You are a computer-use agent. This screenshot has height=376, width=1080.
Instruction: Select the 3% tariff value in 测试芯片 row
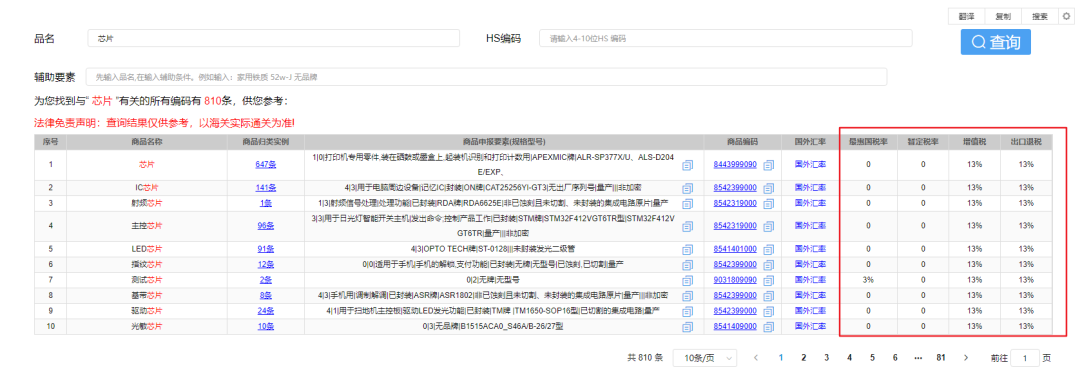(868, 280)
